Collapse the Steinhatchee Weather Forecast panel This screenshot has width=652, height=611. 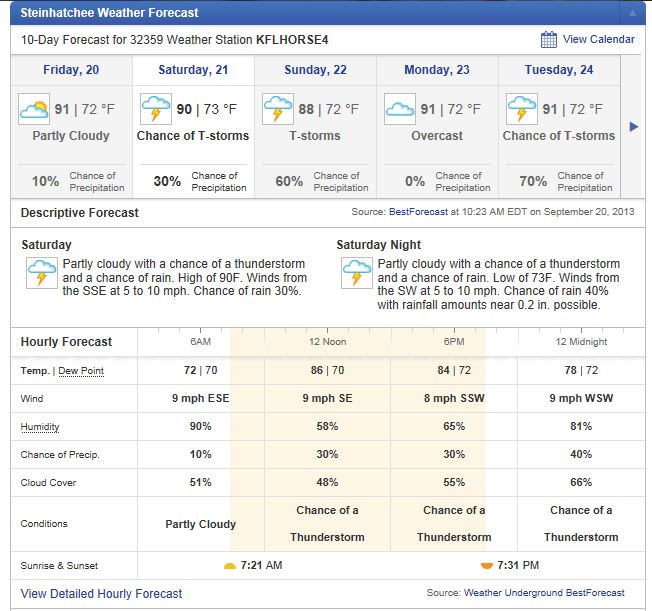click(x=631, y=13)
